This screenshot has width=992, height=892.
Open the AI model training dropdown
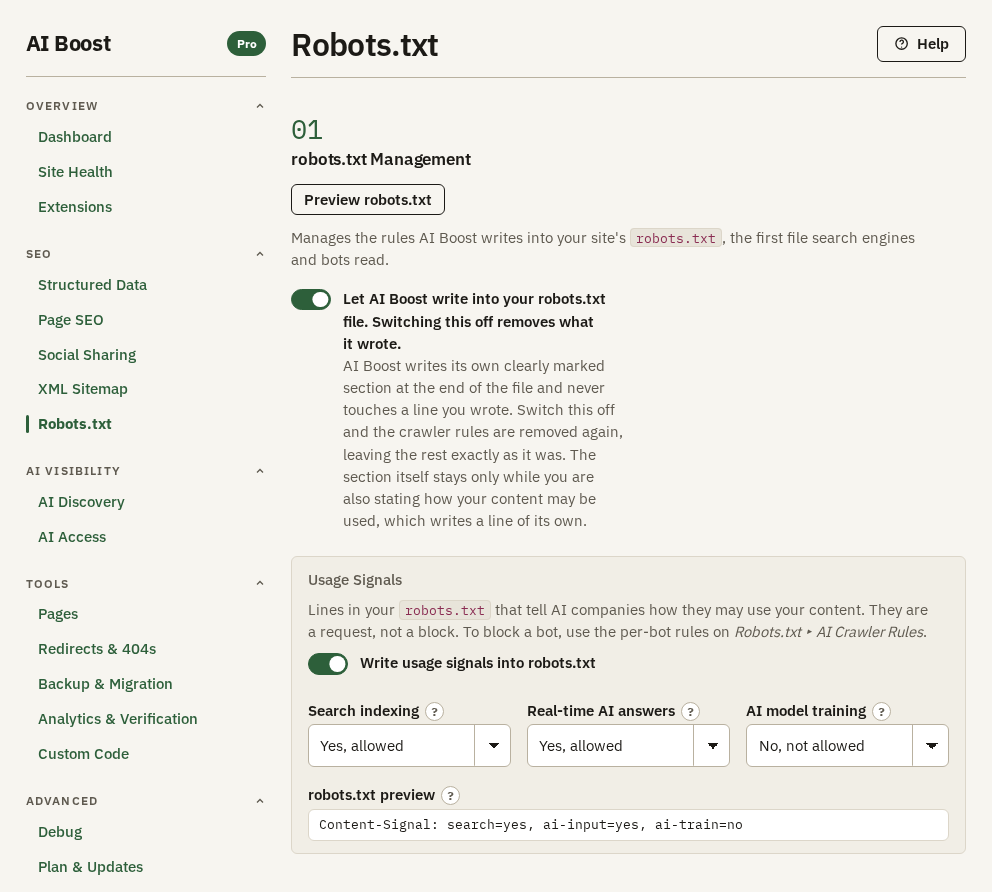coord(847,746)
